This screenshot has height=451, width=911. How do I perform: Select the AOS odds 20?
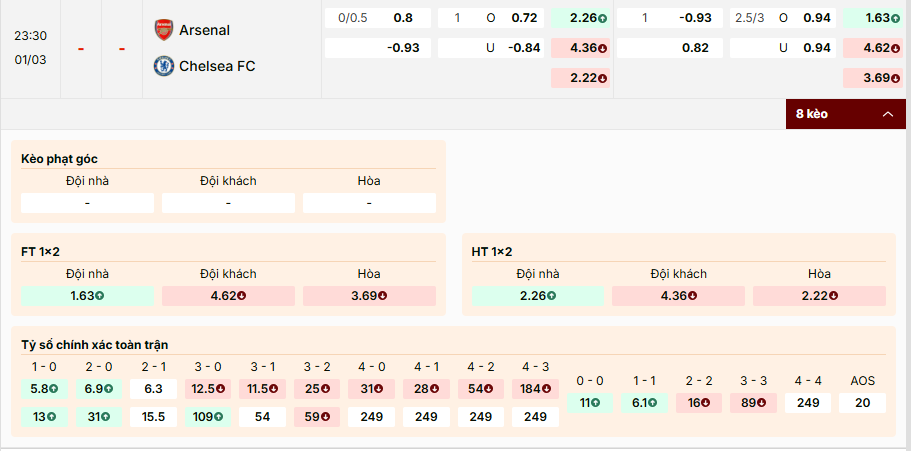click(x=862, y=403)
